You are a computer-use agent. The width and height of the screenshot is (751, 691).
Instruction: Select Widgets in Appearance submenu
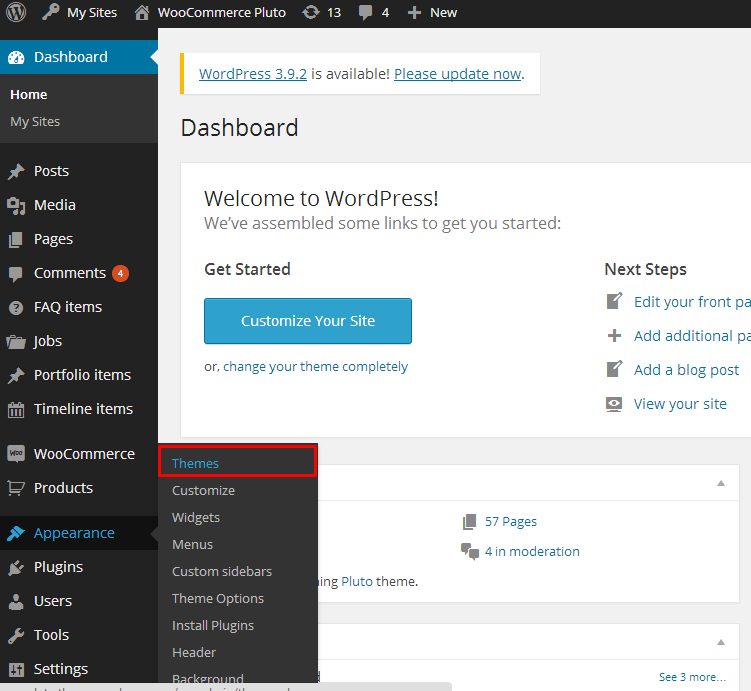tap(196, 518)
